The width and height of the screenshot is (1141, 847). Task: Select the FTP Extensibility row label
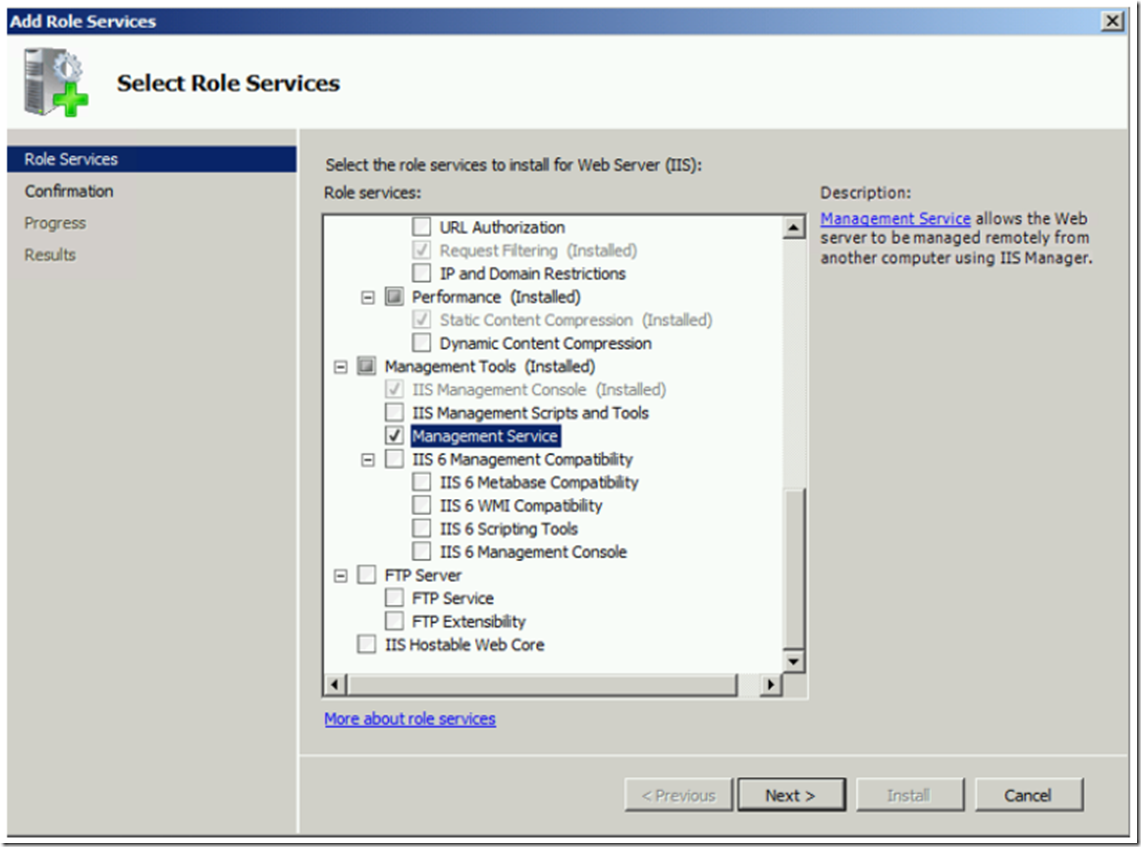(x=469, y=621)
